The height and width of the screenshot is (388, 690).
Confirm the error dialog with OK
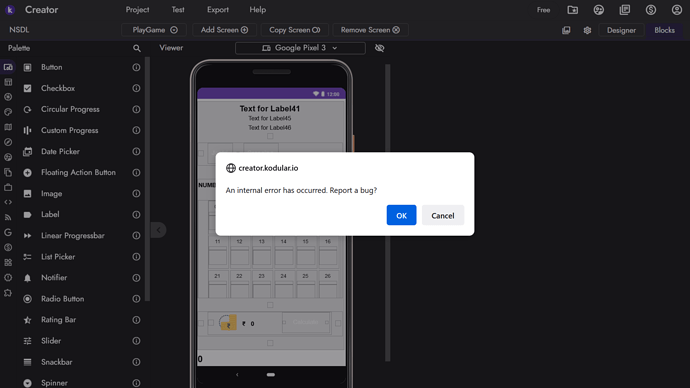coord(401,215)
